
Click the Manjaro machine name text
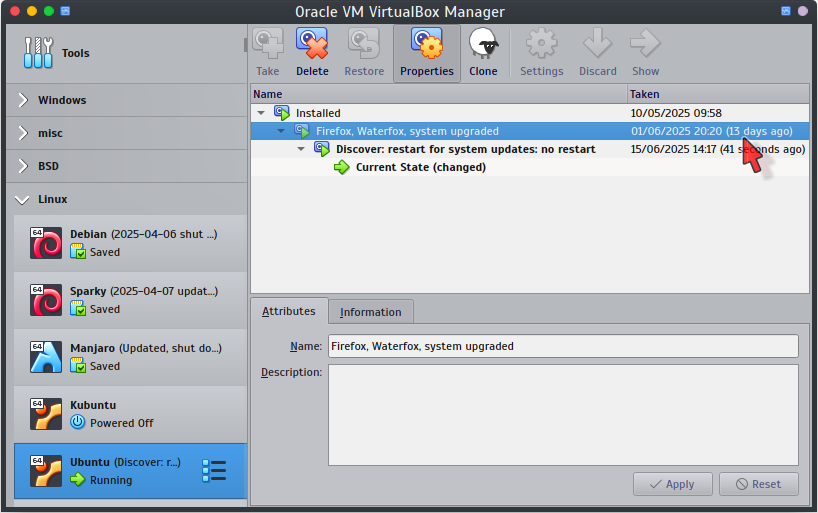(92, 348)
